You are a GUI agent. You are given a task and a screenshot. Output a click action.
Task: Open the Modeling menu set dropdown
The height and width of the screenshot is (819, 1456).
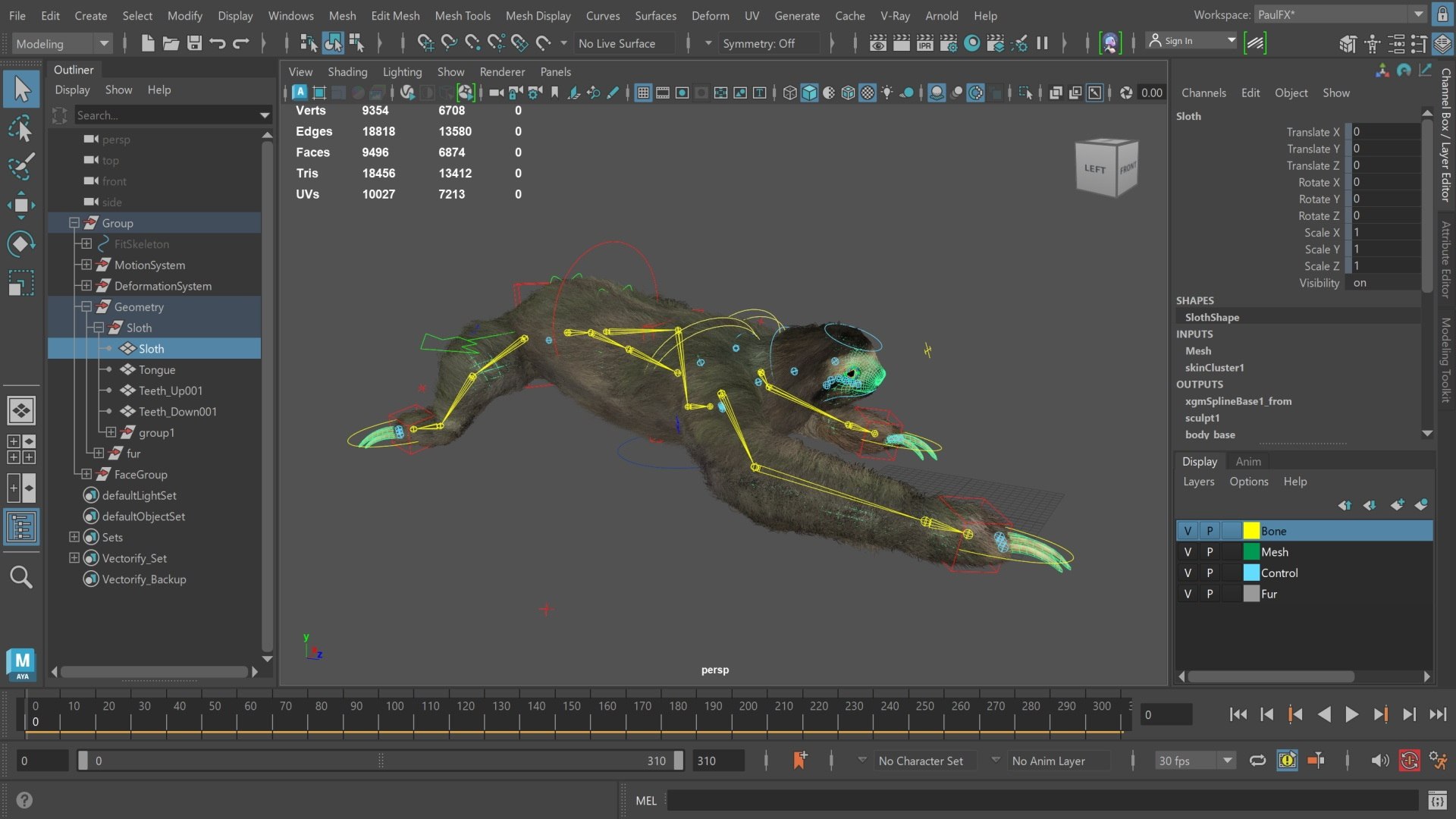click(62, 43)
